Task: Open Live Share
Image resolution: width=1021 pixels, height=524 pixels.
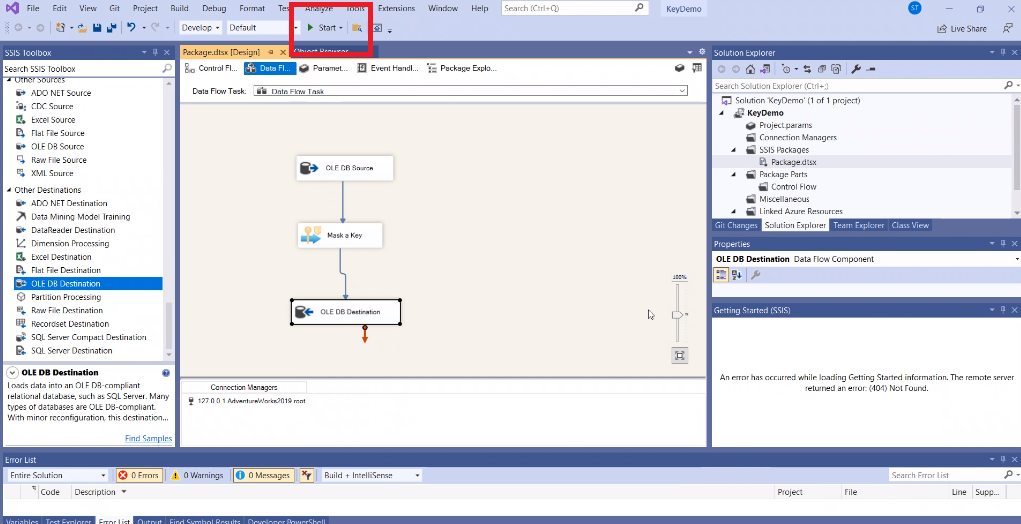Action: point(962,29)
